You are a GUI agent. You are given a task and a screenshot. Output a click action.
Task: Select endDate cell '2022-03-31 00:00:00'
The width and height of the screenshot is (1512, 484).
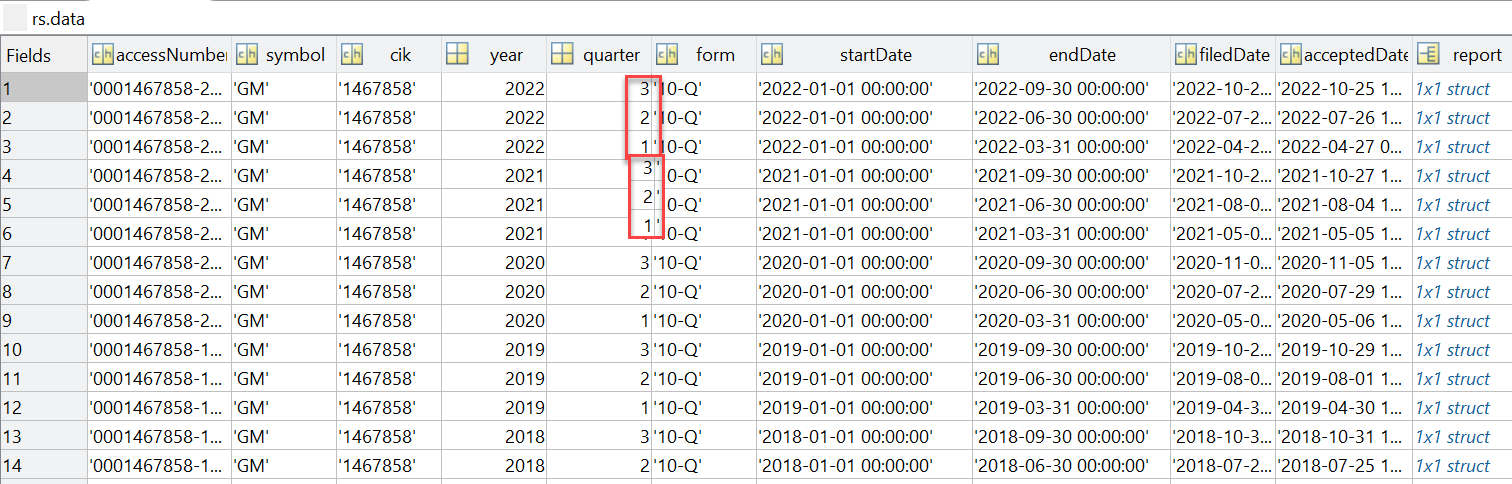point(1071,146)
